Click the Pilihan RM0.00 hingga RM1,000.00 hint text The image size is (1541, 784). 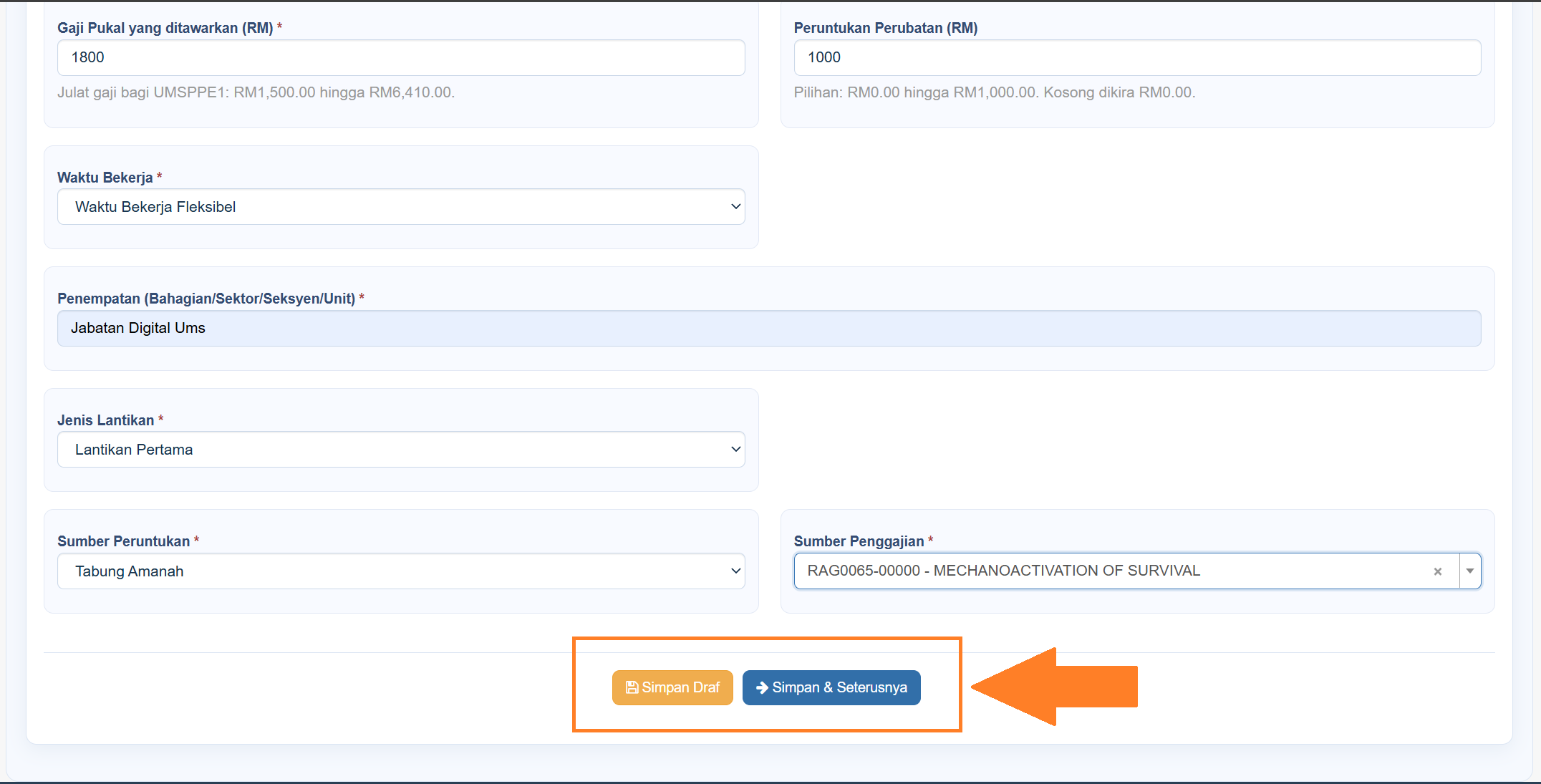click(x=995, y=92)
